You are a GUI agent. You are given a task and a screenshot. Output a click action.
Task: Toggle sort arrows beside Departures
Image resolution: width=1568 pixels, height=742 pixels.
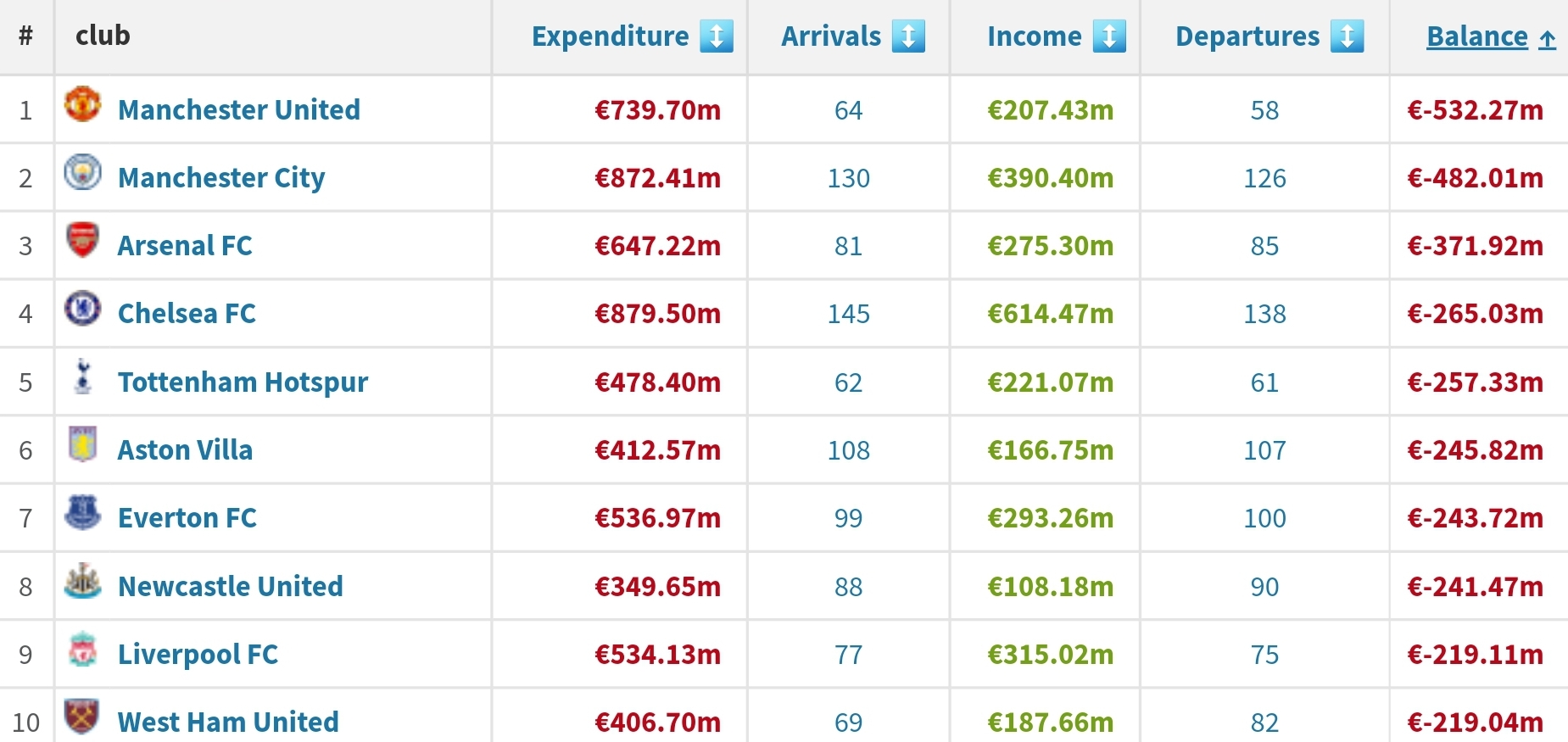coord(1347,36)
